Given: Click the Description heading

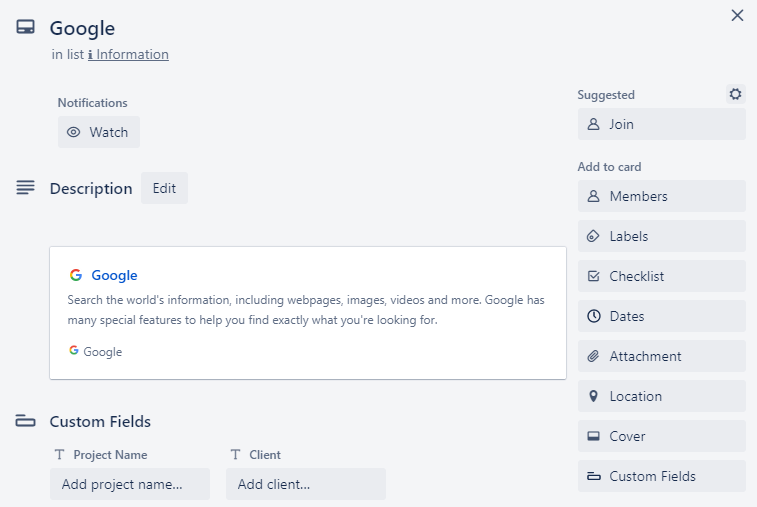Looking at the screenshot, I should pyautogui.click(x=91, y=188).
